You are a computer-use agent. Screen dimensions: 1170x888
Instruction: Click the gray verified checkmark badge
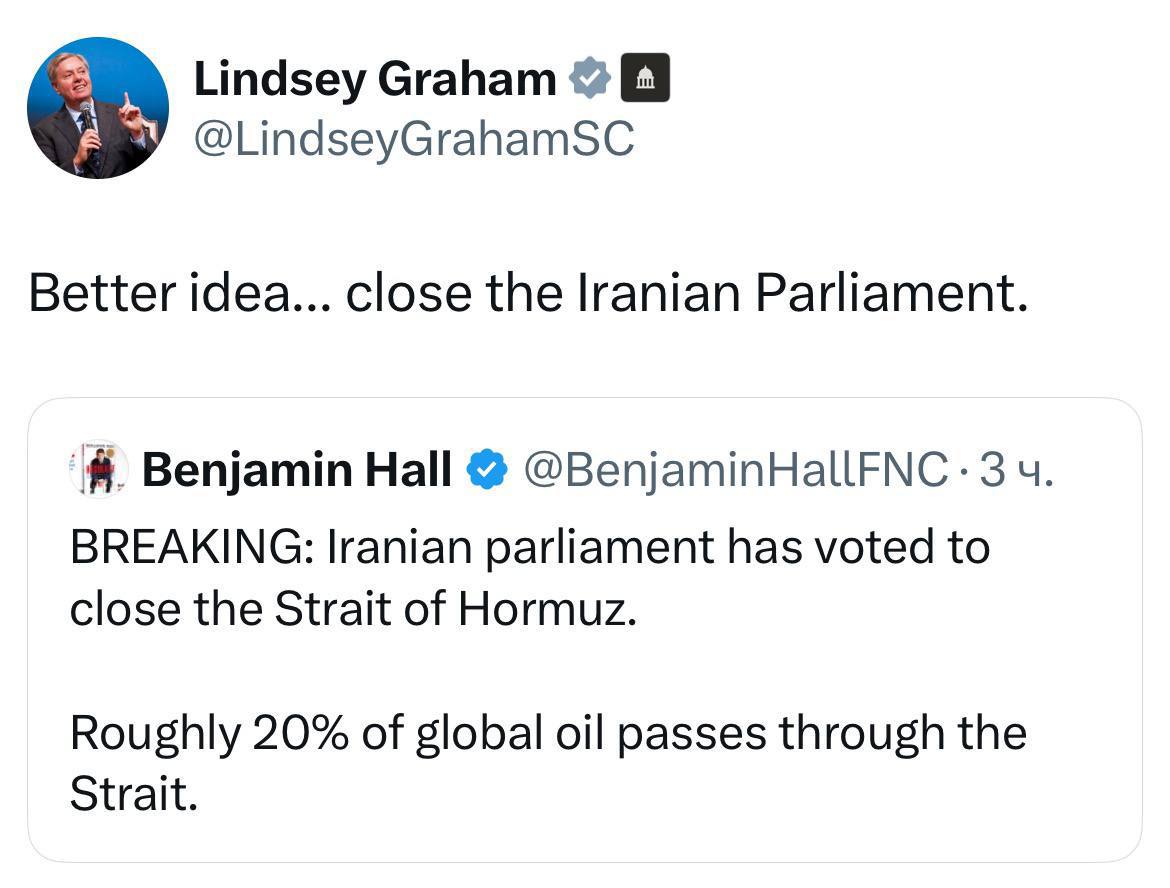click(x=590, y=78)
